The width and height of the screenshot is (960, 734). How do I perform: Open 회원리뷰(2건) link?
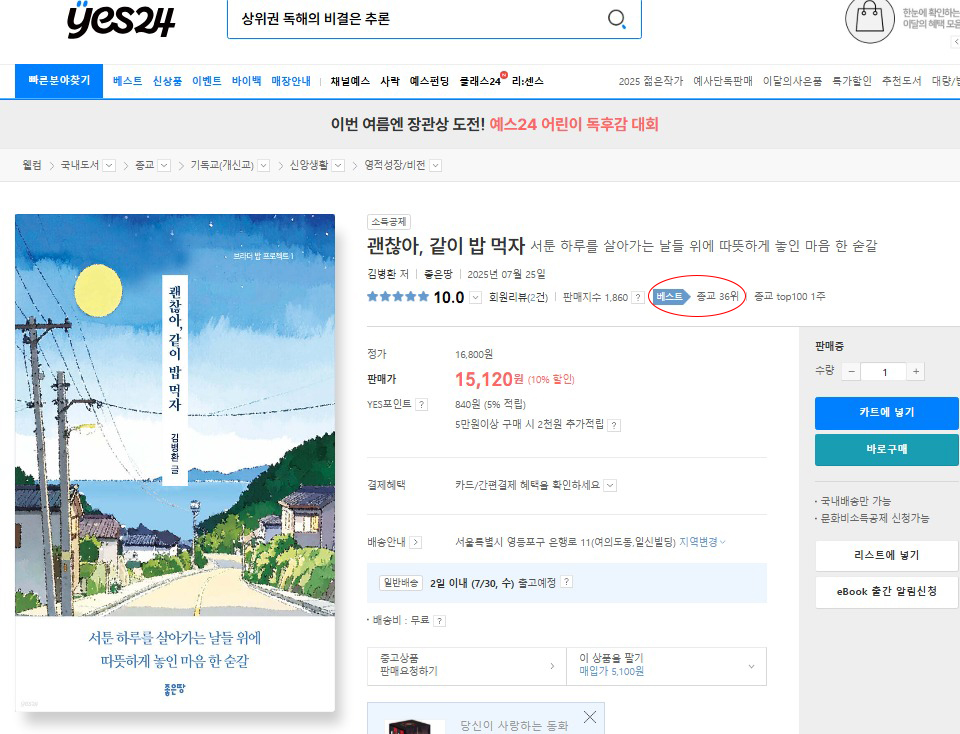coord(518,298)
